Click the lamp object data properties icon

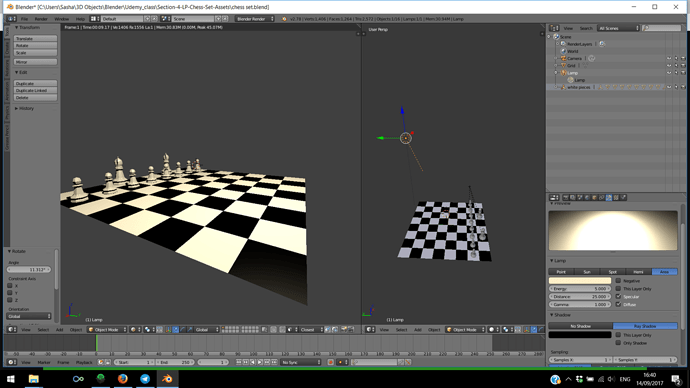609,198
